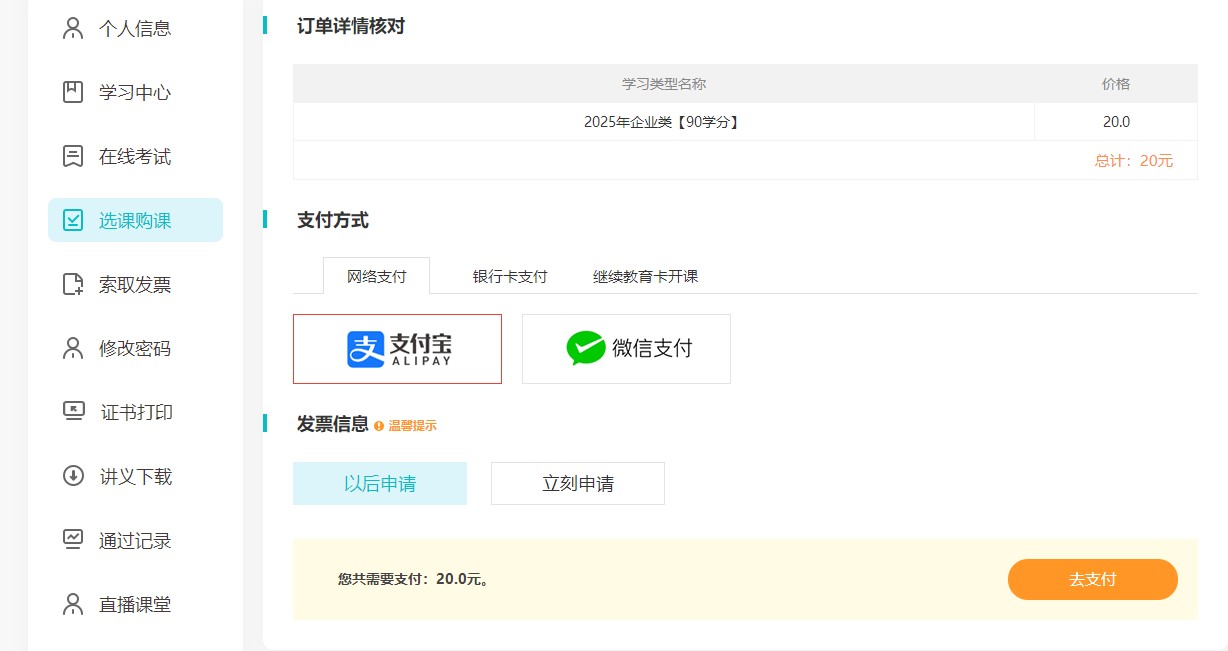Click the 修改密码 sidebar icon

point(72,348)
